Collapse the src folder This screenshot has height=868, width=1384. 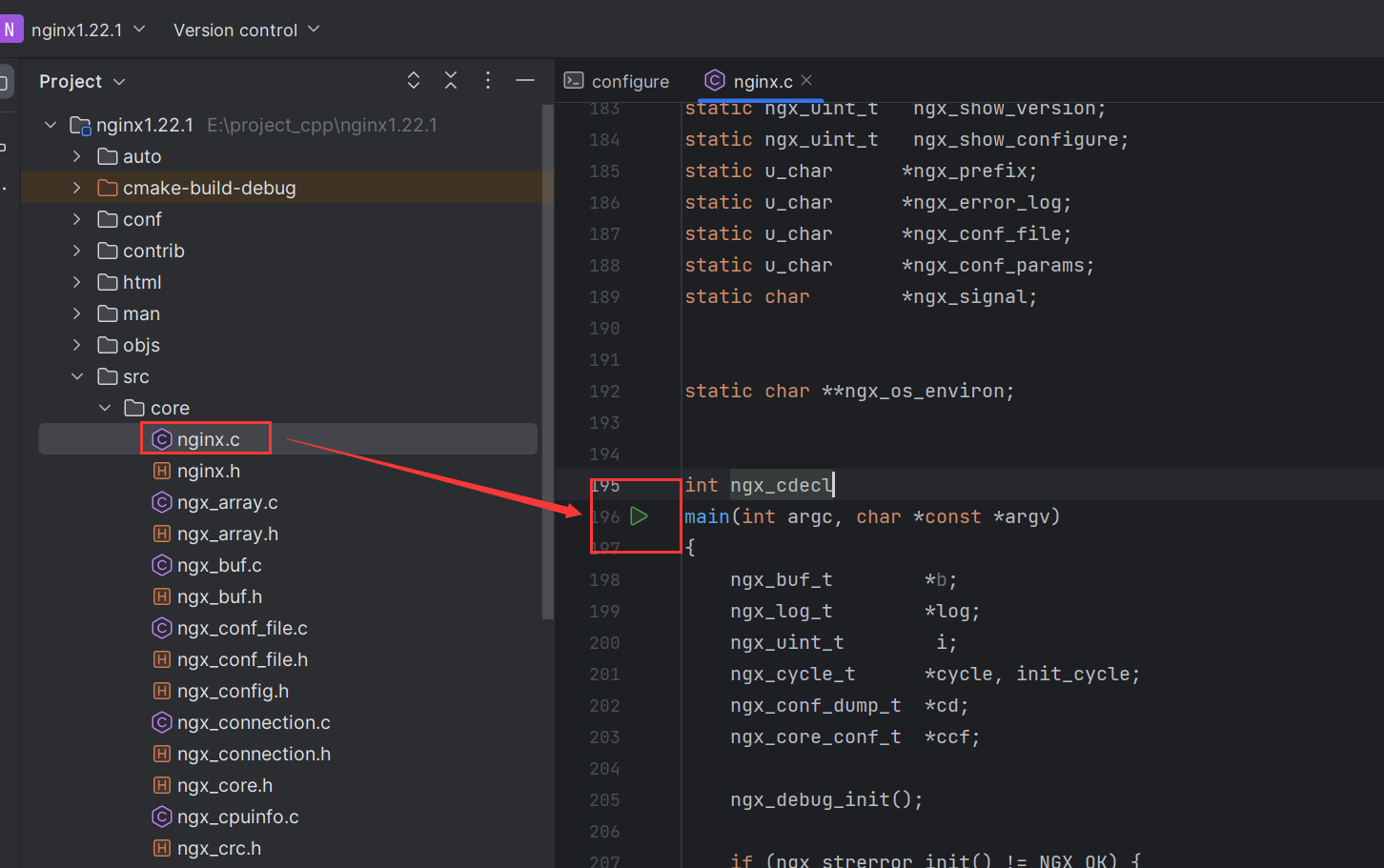(77, 376)
